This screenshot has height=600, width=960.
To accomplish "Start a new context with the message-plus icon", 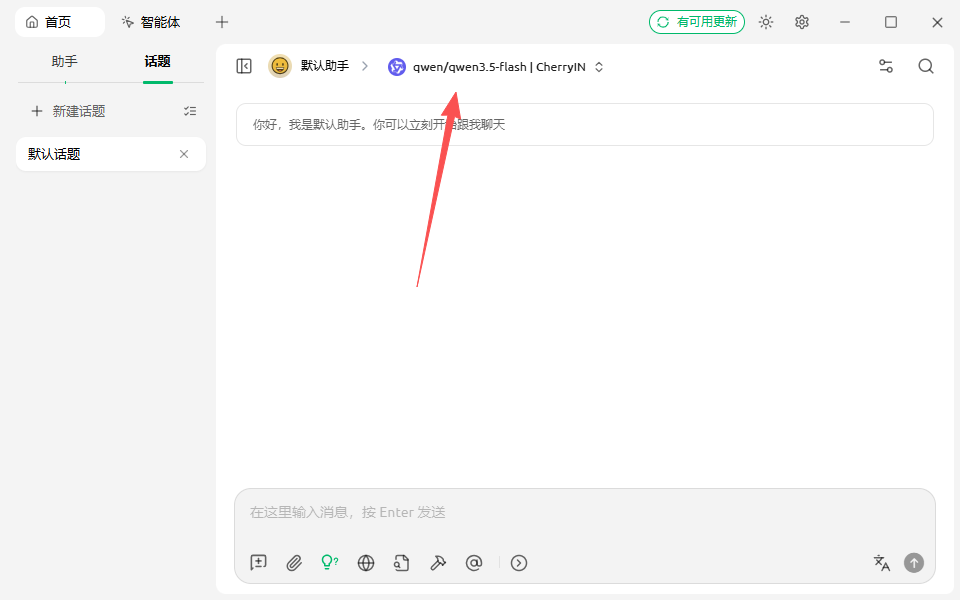I will 258,563.
